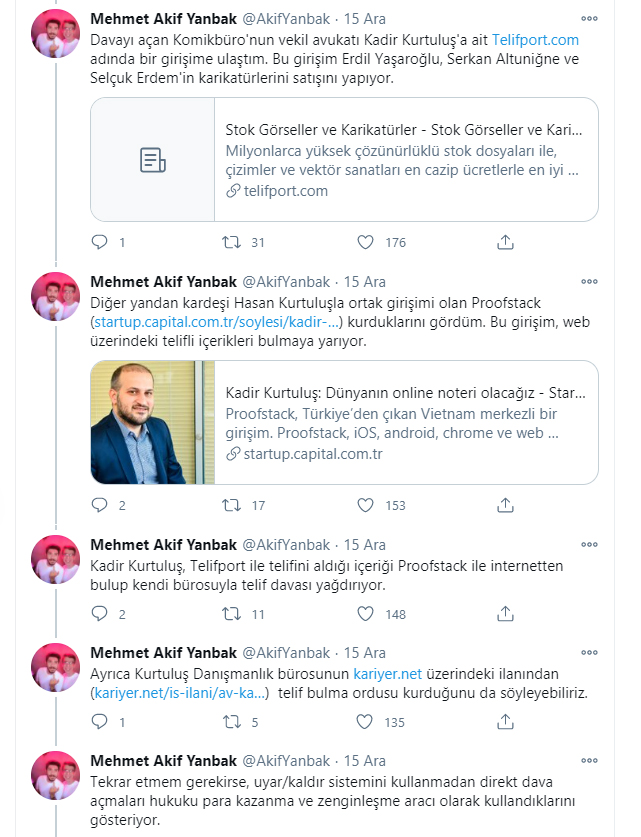The image size is (641, 837).
Task: Open the Kadir Kurtuluş article photo thumbnail
Action: click(x=153, y=422)
